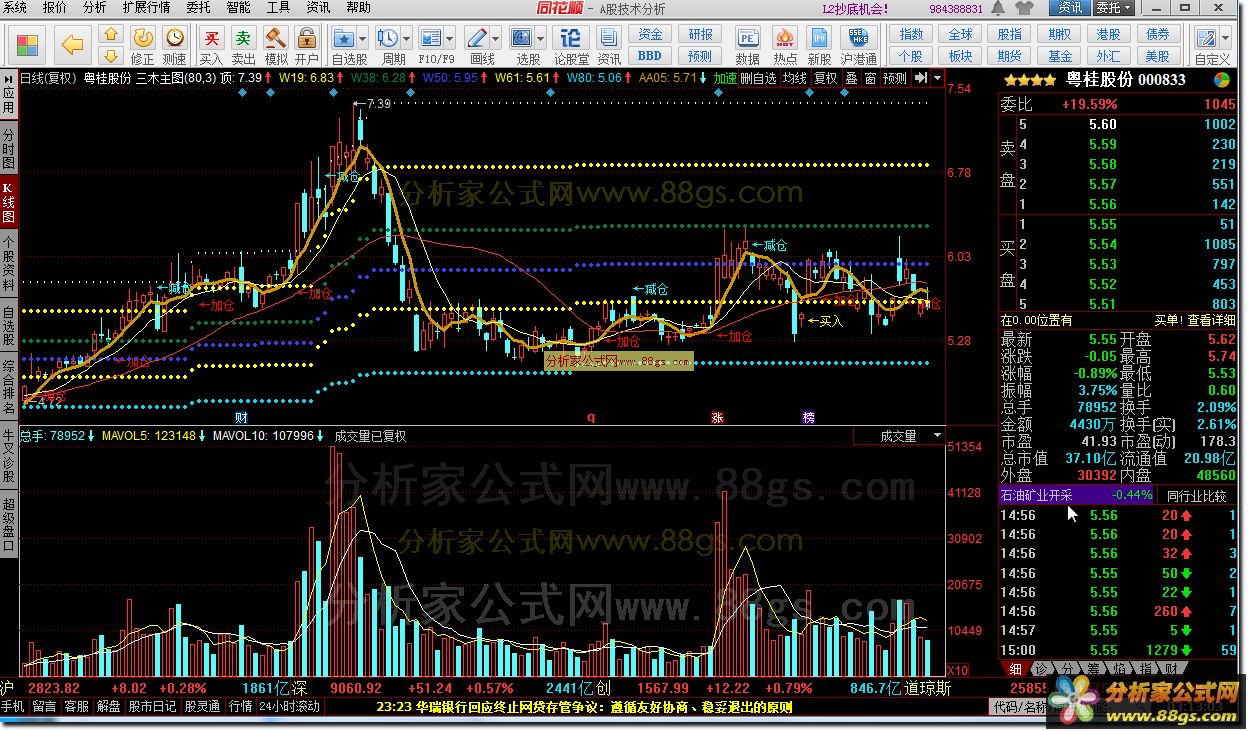Open the 智能 menu
This screenshot has width=1248, height=731.
tap(238, 8)
